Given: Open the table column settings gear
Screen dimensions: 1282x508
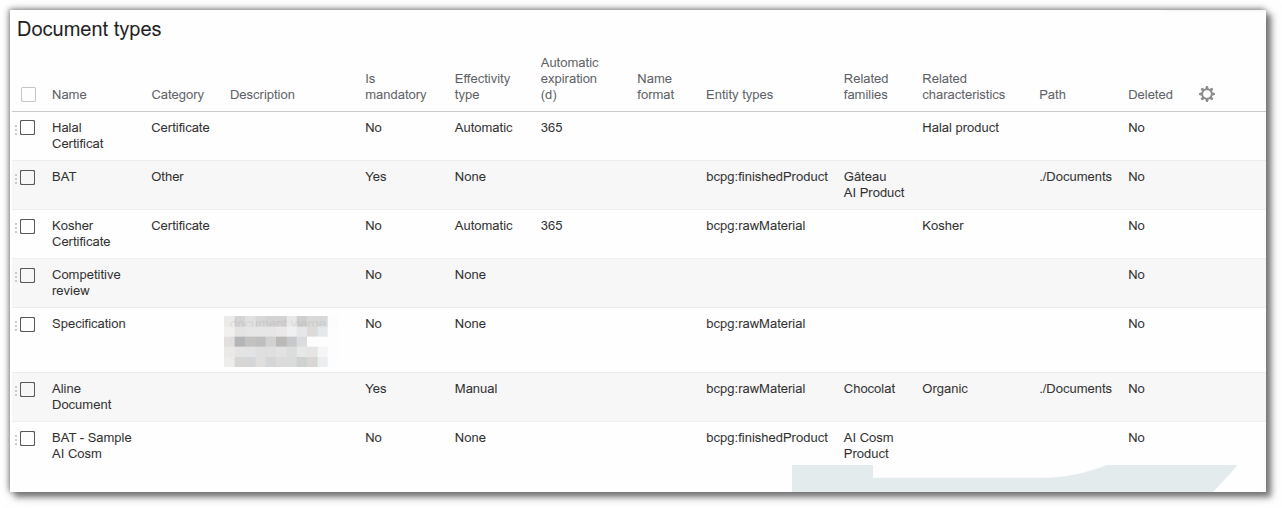Looking at the screenshot, I should pyautogui.click(x=1207, y=94).
